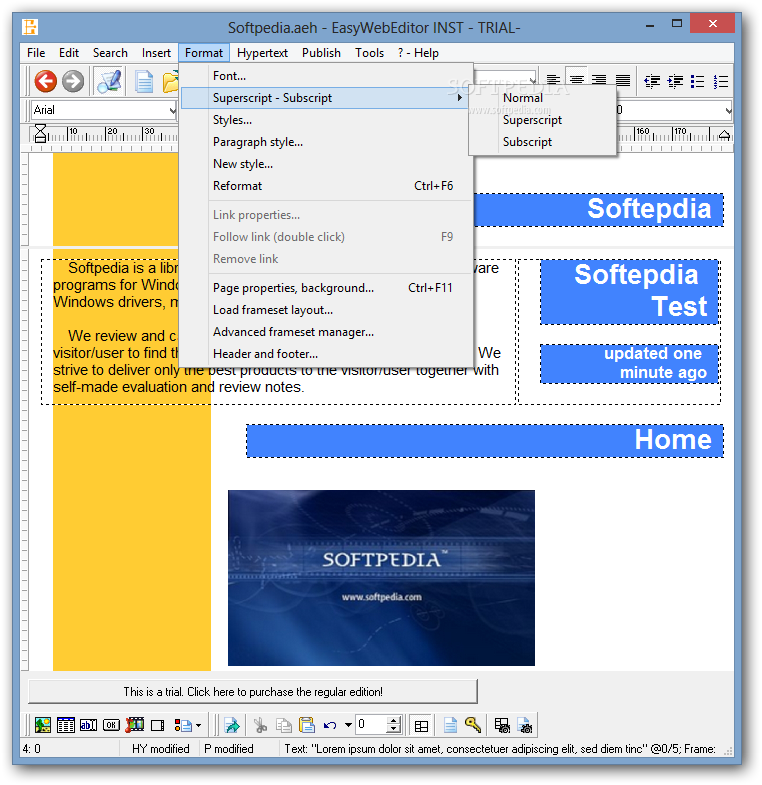This screenshot has width=762, height=785.
Task: Select Superscript in the submenu
Action: point(542,120)
